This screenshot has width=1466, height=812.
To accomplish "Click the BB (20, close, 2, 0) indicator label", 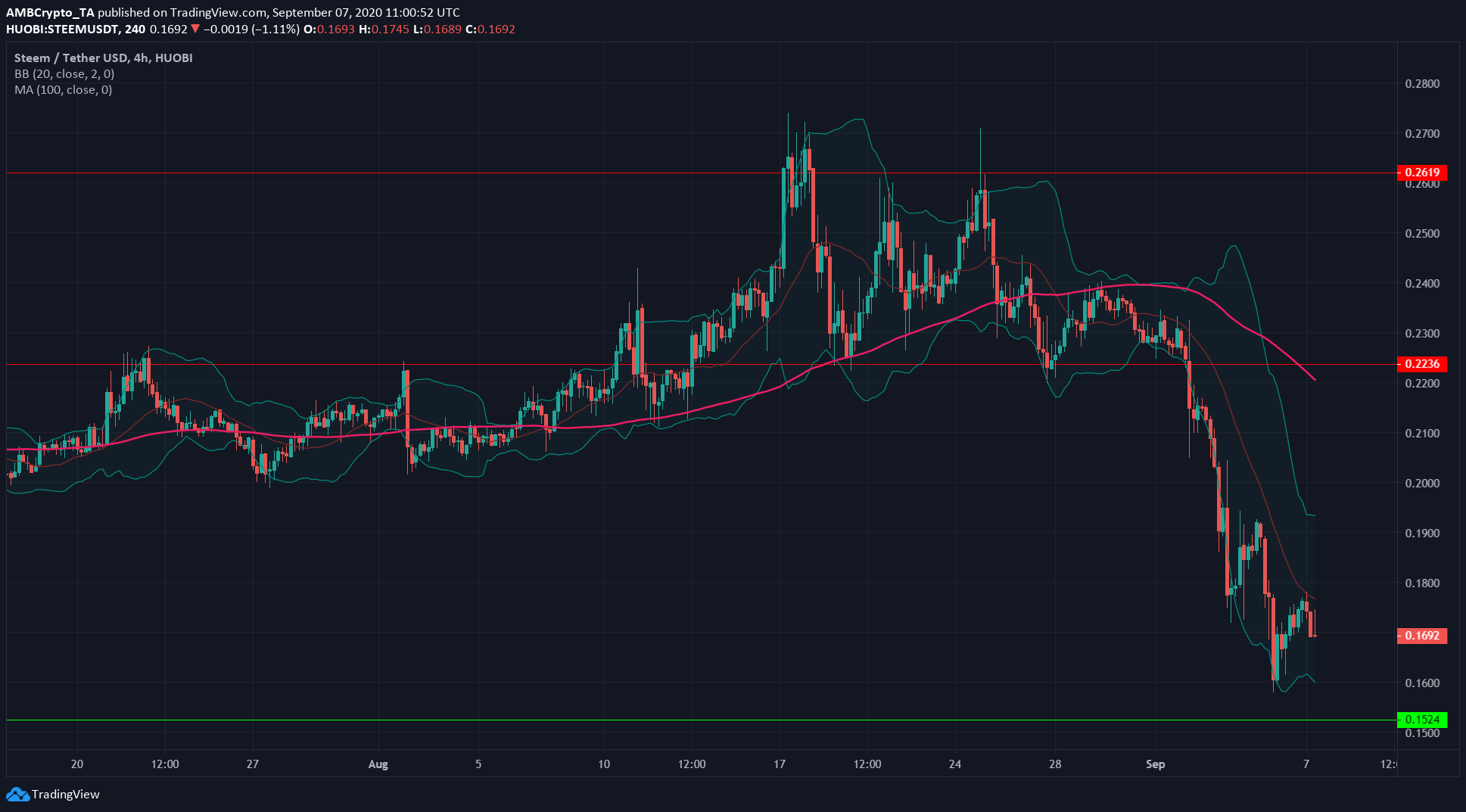I will click(x=64, y=73).
